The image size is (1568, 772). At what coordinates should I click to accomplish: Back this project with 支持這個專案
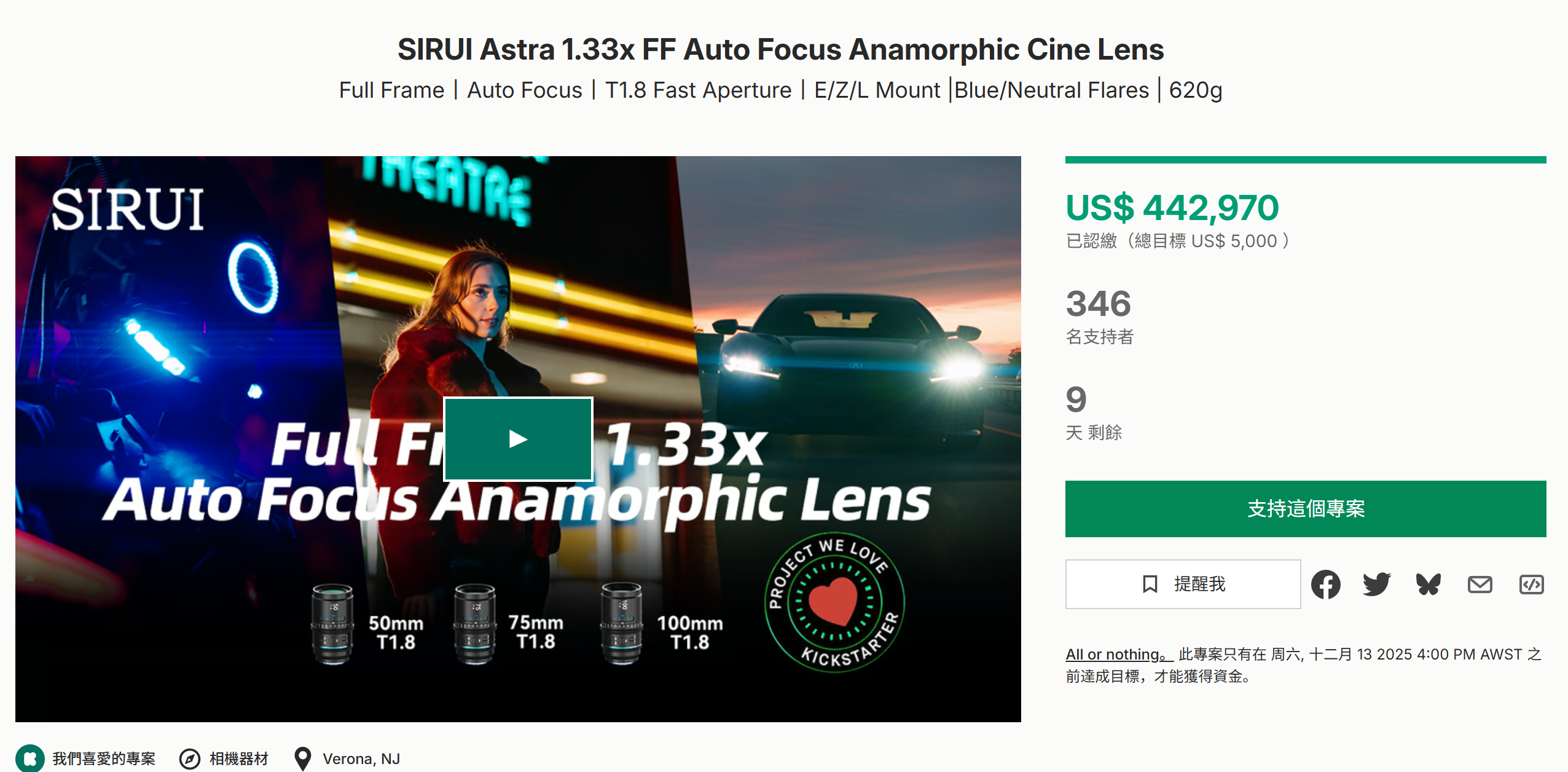1306,509
